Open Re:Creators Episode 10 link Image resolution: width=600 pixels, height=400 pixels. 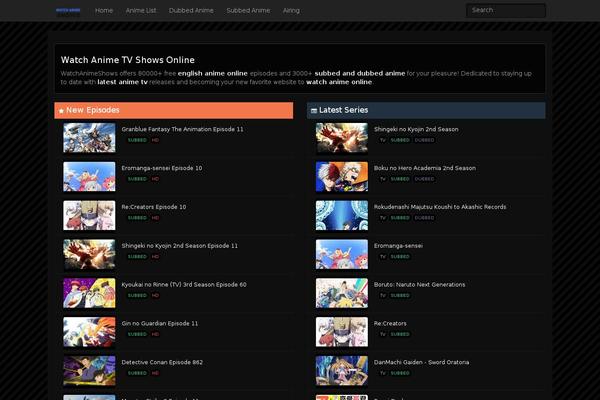pos(153,207)
